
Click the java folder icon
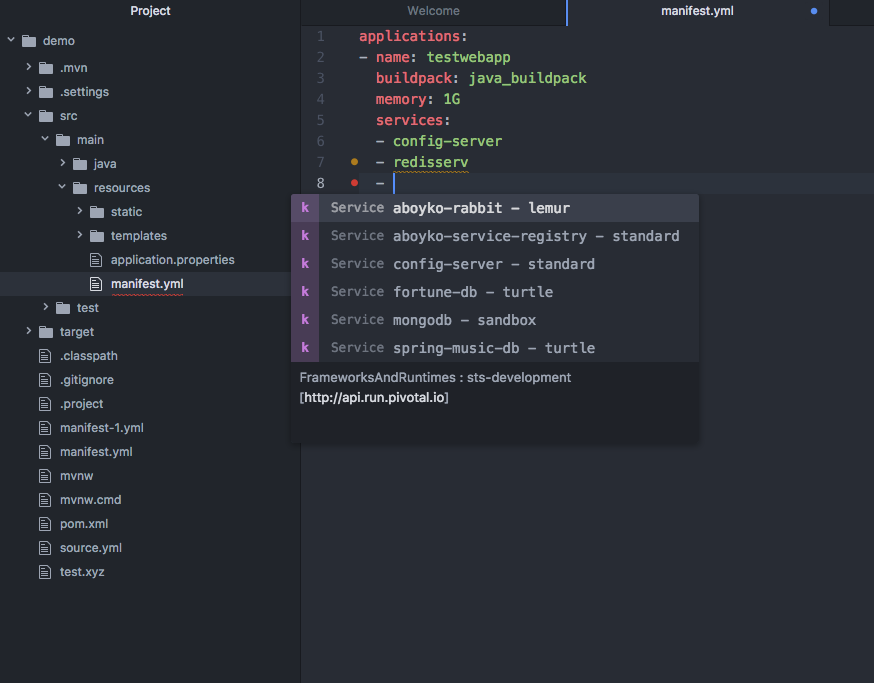(80, 164)
